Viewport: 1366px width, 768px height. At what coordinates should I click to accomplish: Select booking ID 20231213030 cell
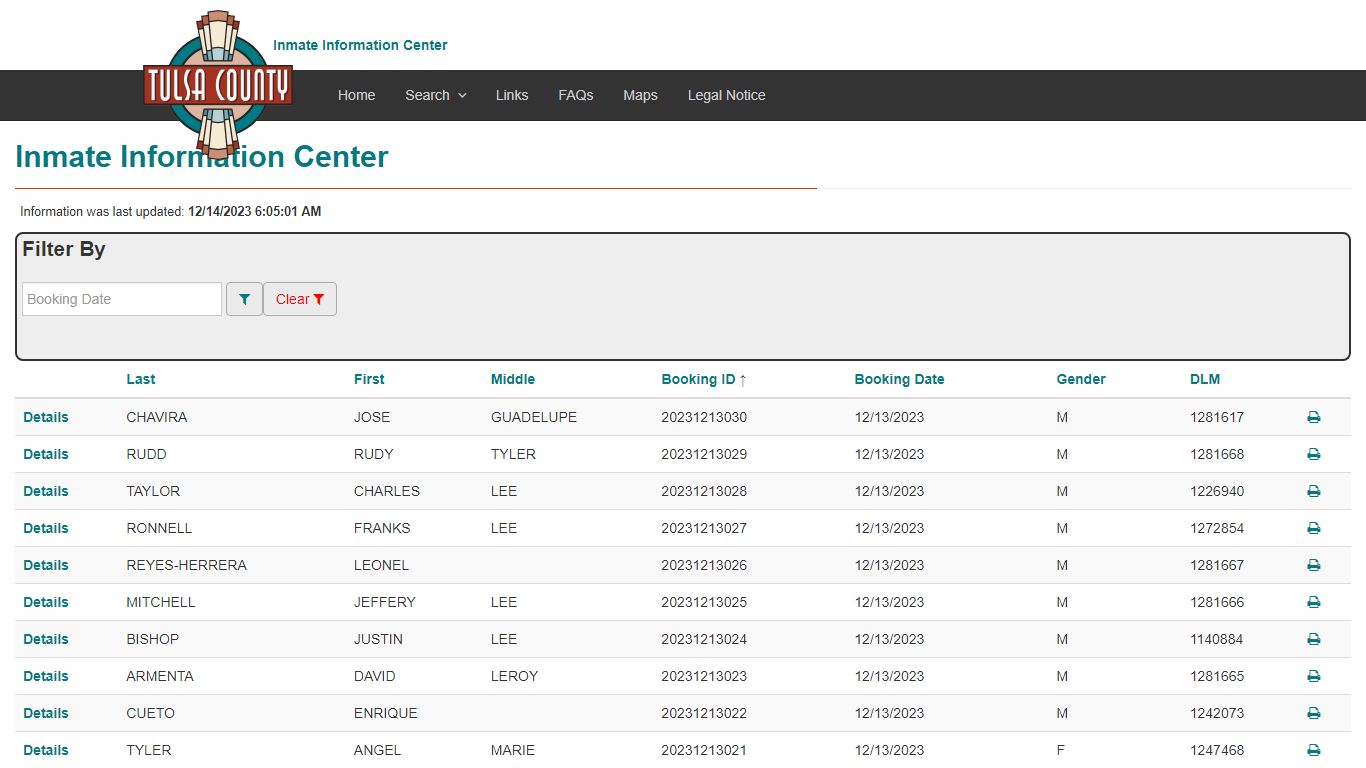tap(704, 417)
